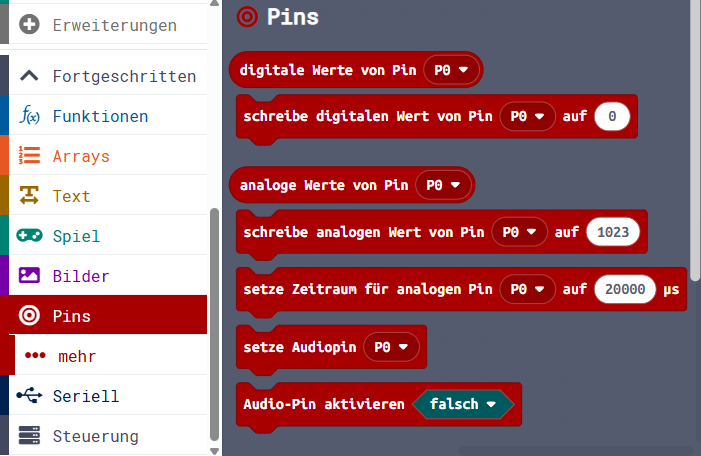Click the Erweiterungen plus icon
Image resolution: width=701 pixels, height=456 pixels.
pyautogui.click(x=29, y=24)
